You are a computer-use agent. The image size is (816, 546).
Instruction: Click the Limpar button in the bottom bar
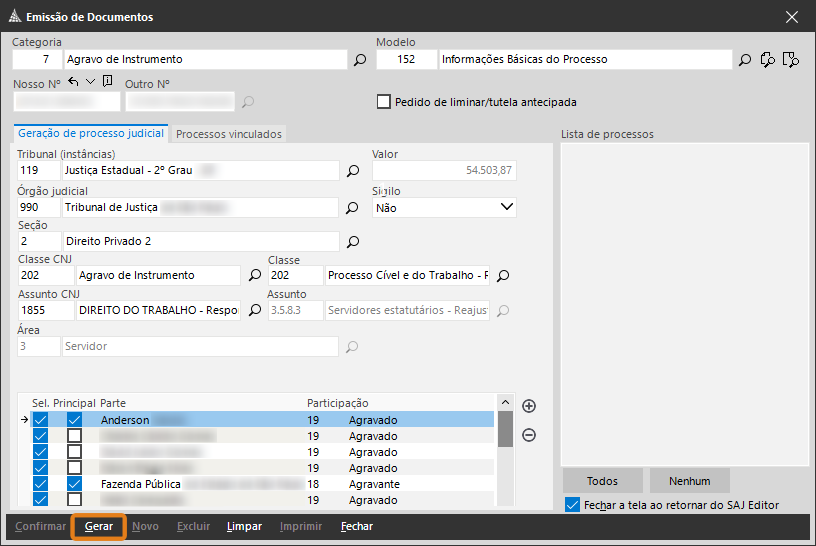244,527
